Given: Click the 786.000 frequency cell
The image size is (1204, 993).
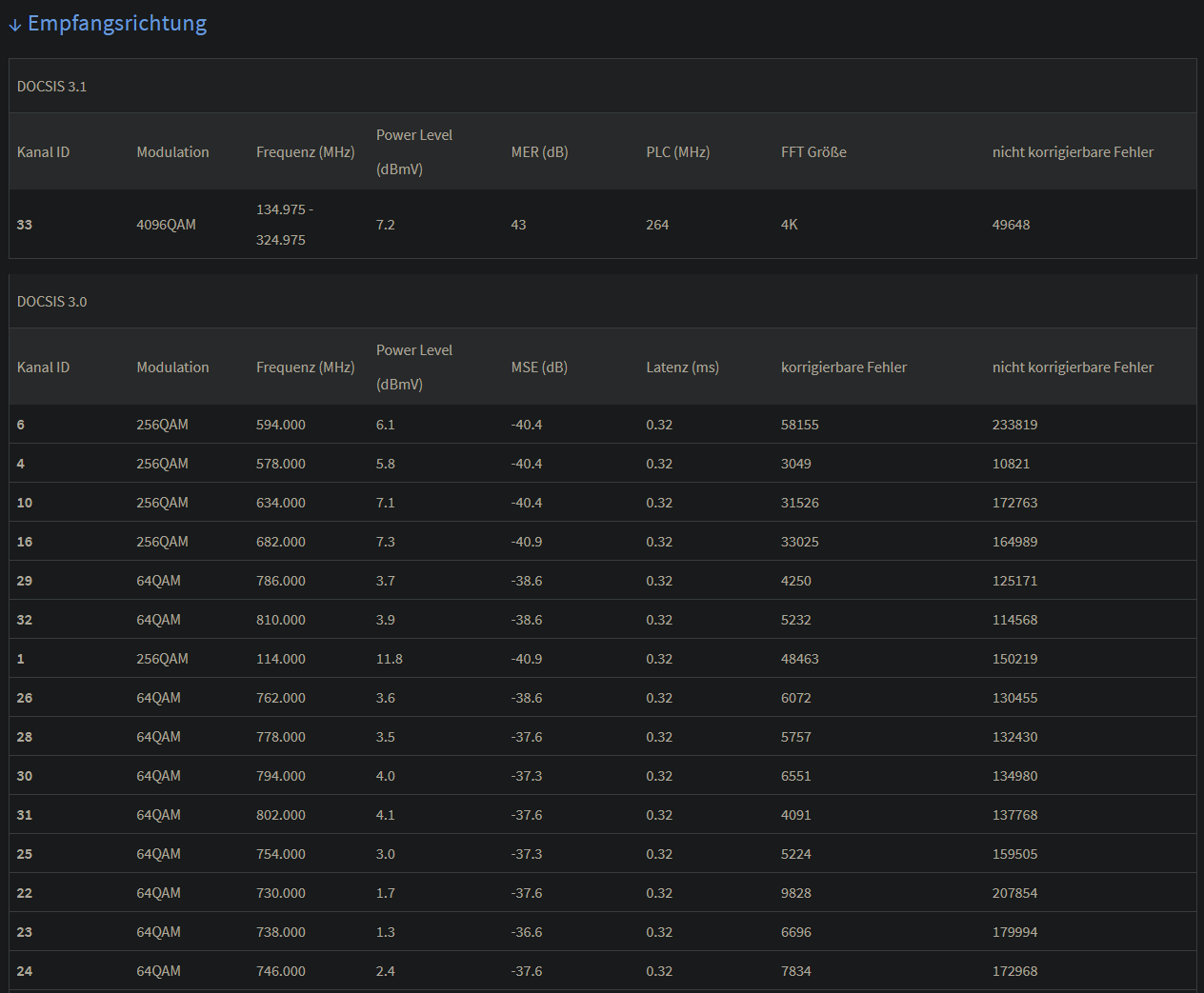Looking at the screenshot, I should tap(281, 581).
